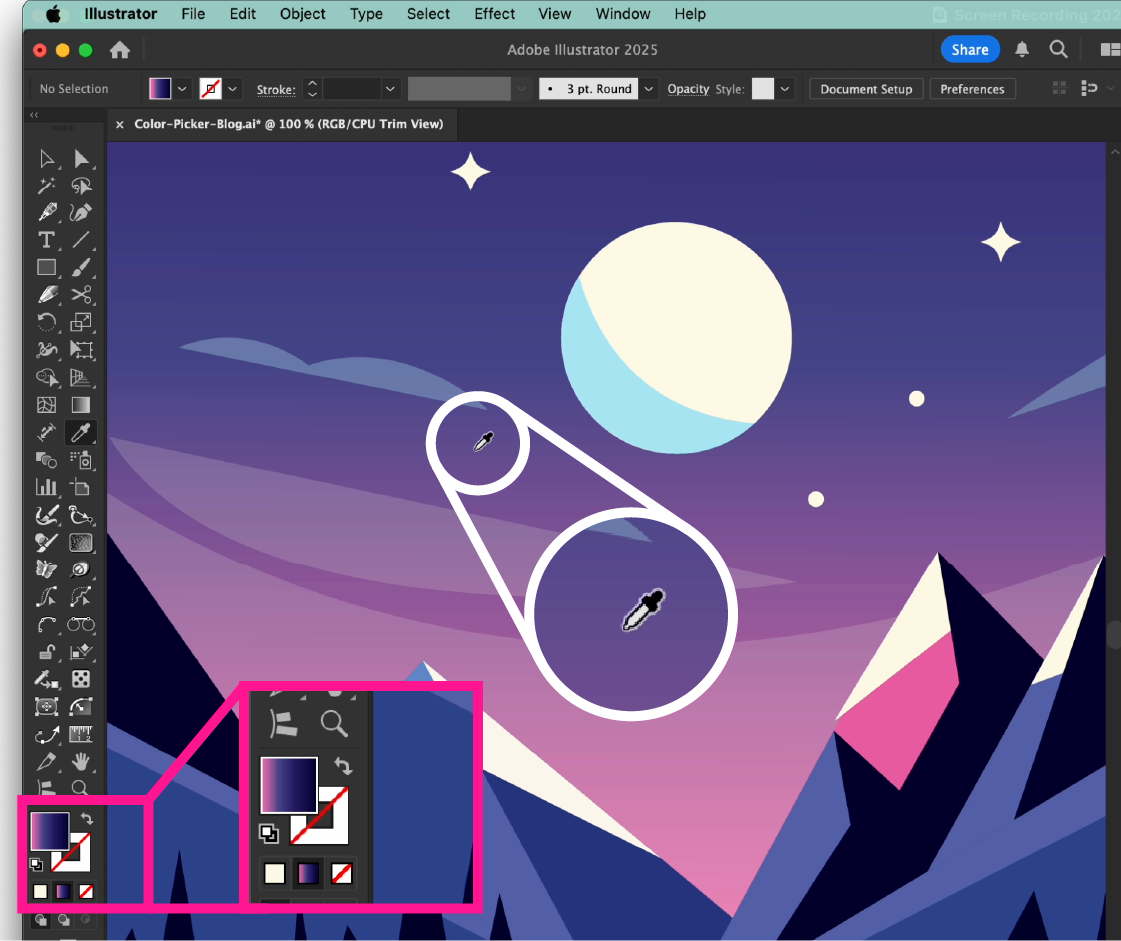This screenshot has width=1121, height=941.
Task: Click the Stroke weight input field
Action: [350, 89]
